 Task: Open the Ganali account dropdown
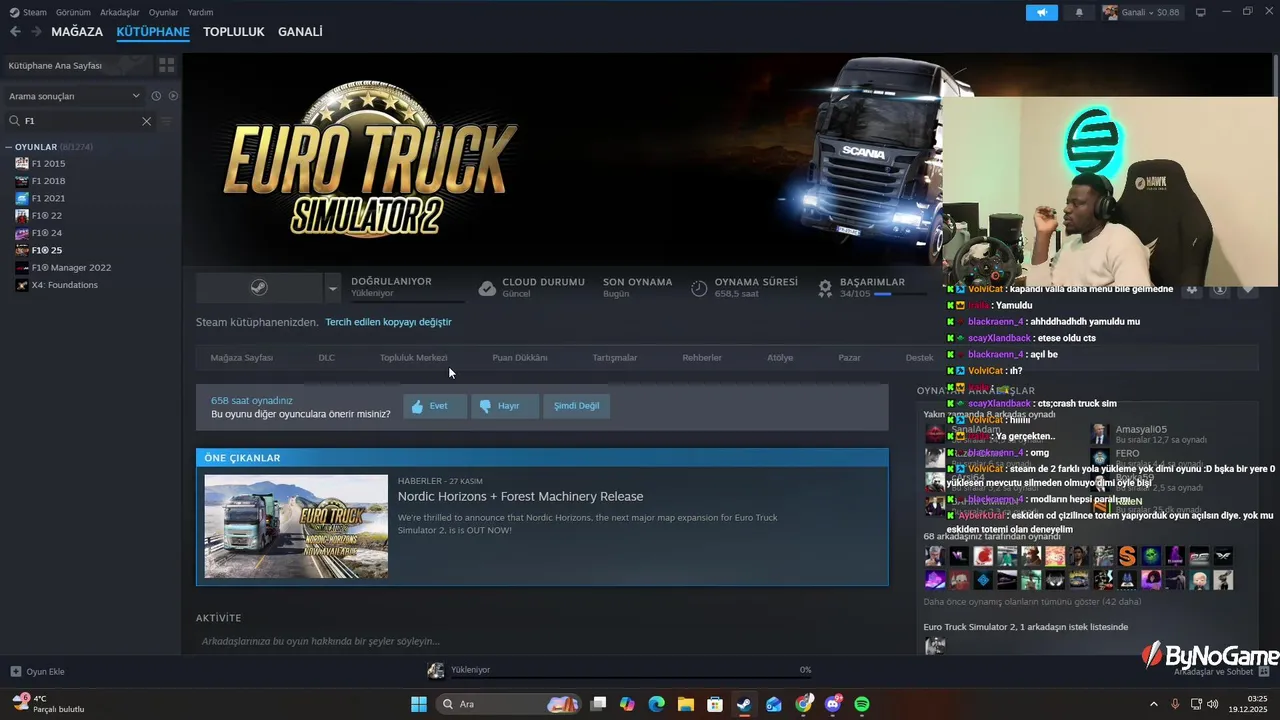[x=1141, y=12]
